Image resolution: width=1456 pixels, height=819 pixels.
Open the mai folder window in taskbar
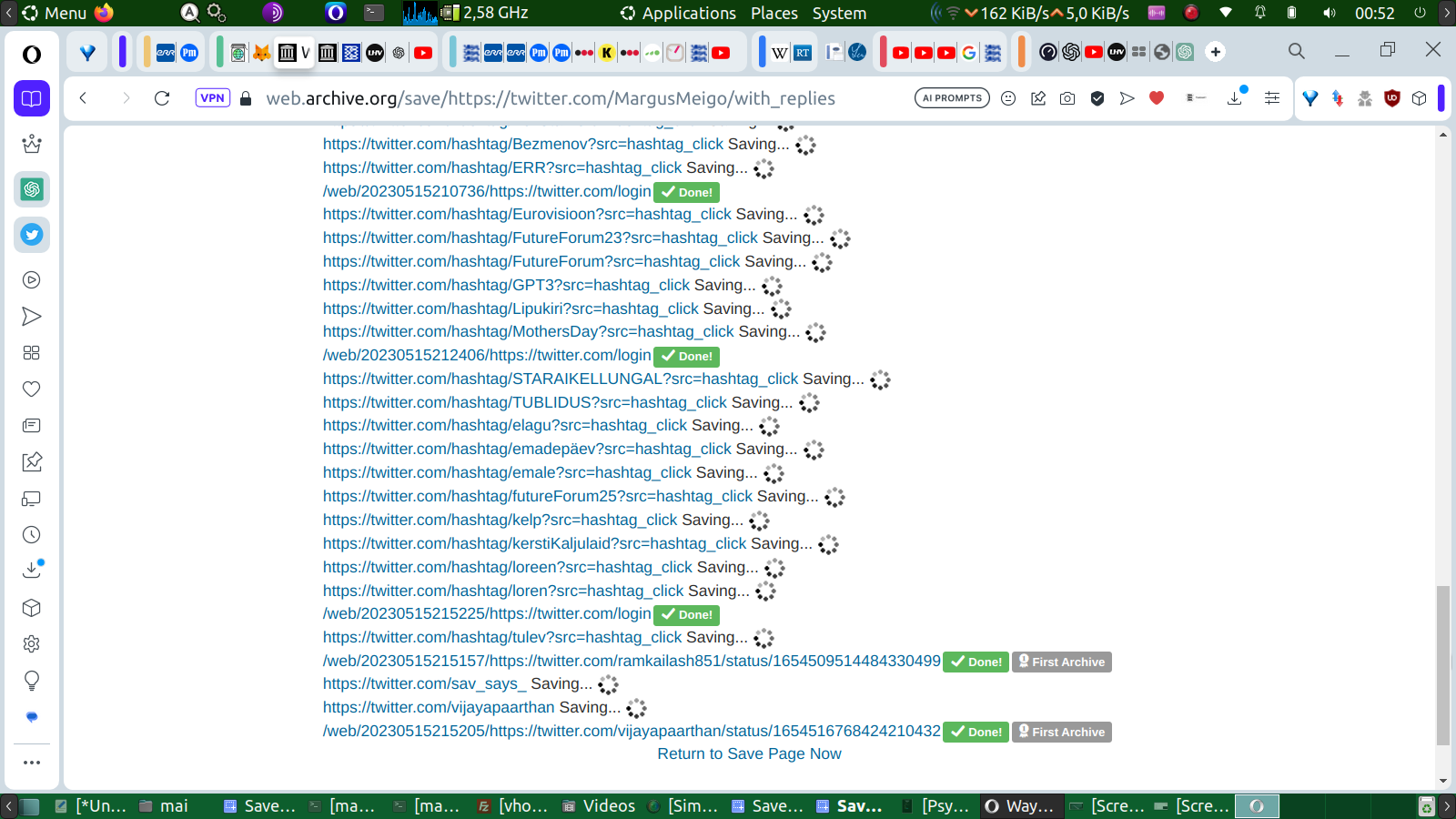(x=165, y=806)
